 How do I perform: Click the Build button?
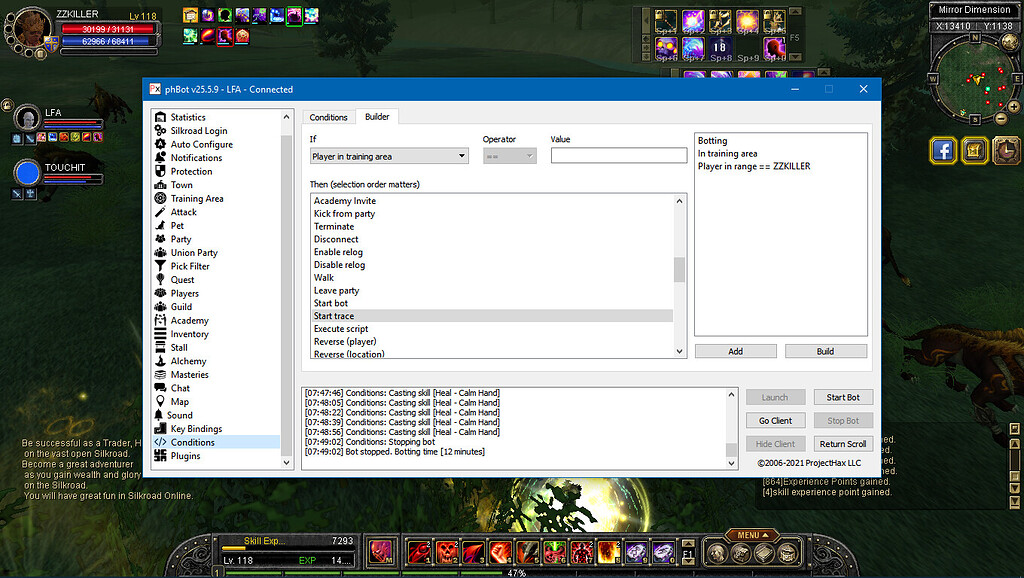point(825,351)
